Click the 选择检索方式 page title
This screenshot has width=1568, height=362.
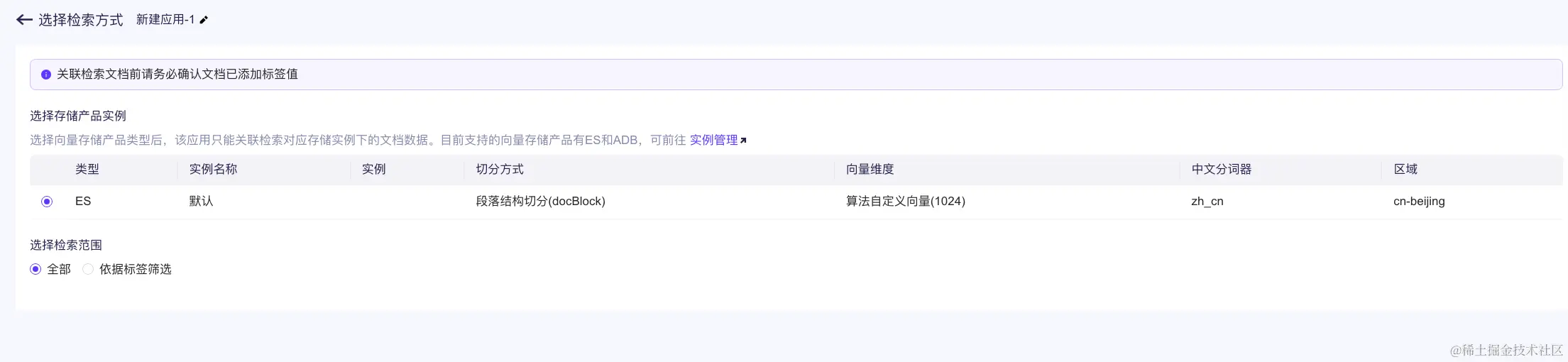(x=80, y=20)
